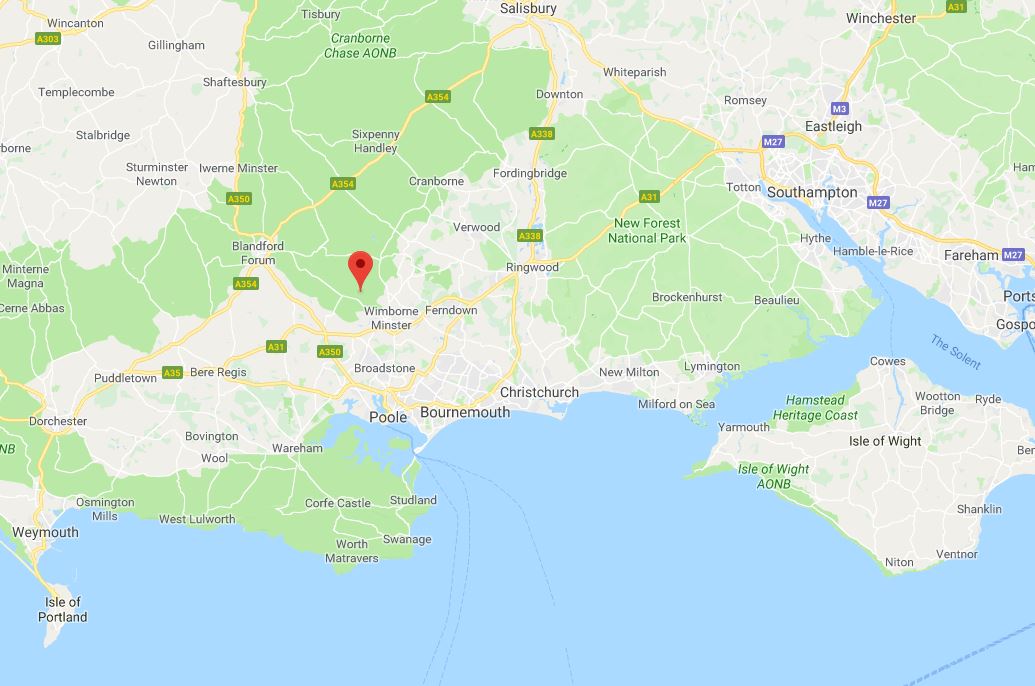Click the Hamstead Heritage Coast label
Image resolution: width=1035 pixels, height=686 pixels.
coord(815,407)
